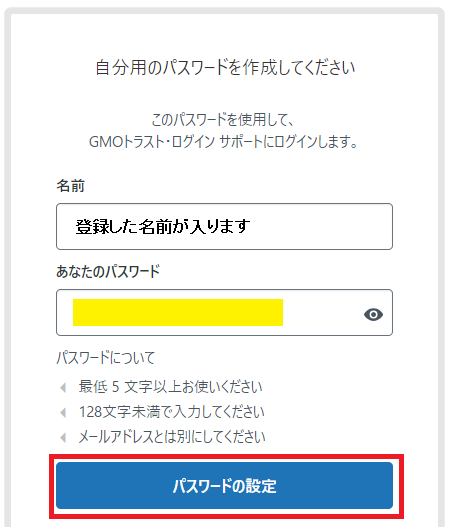The height and width of the screenshot is (527, 456).
Task: Click the triangle beside 最低 5 文字以上お使いください
Action: (x=63, y=388)
